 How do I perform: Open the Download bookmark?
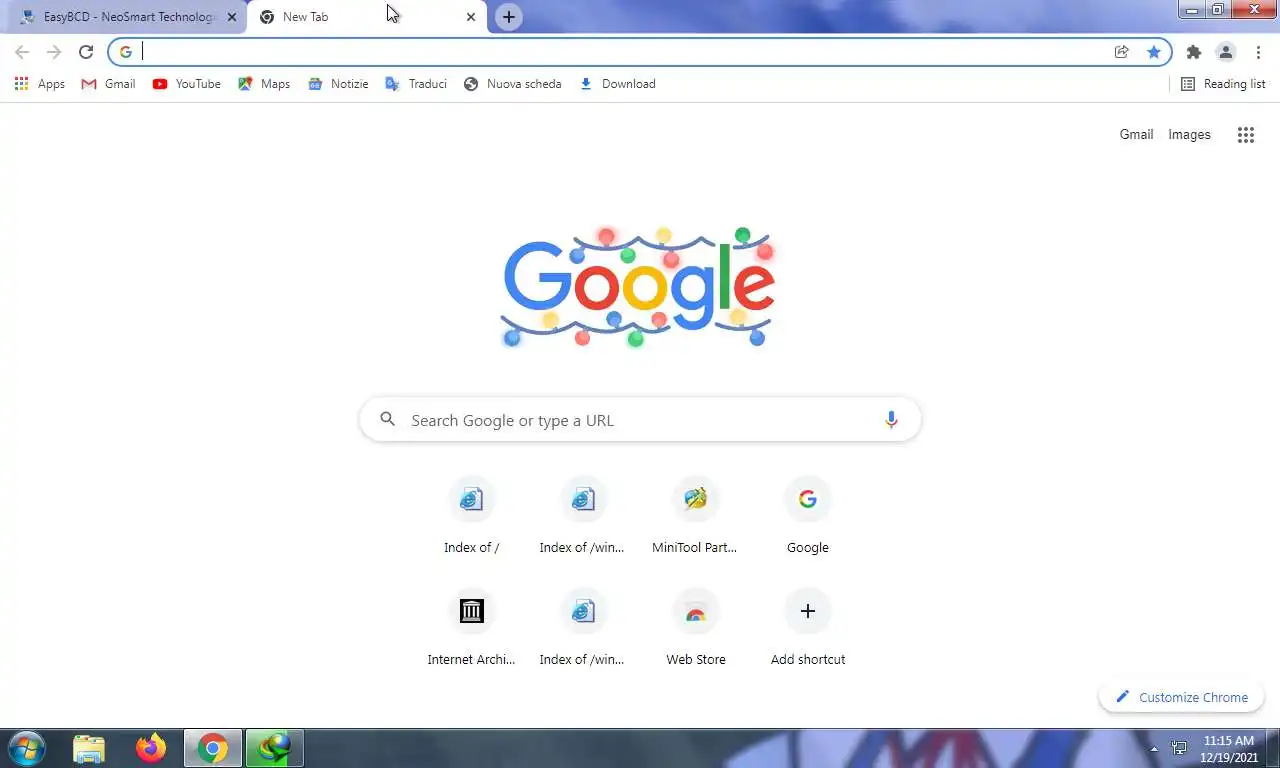point(617,84)
